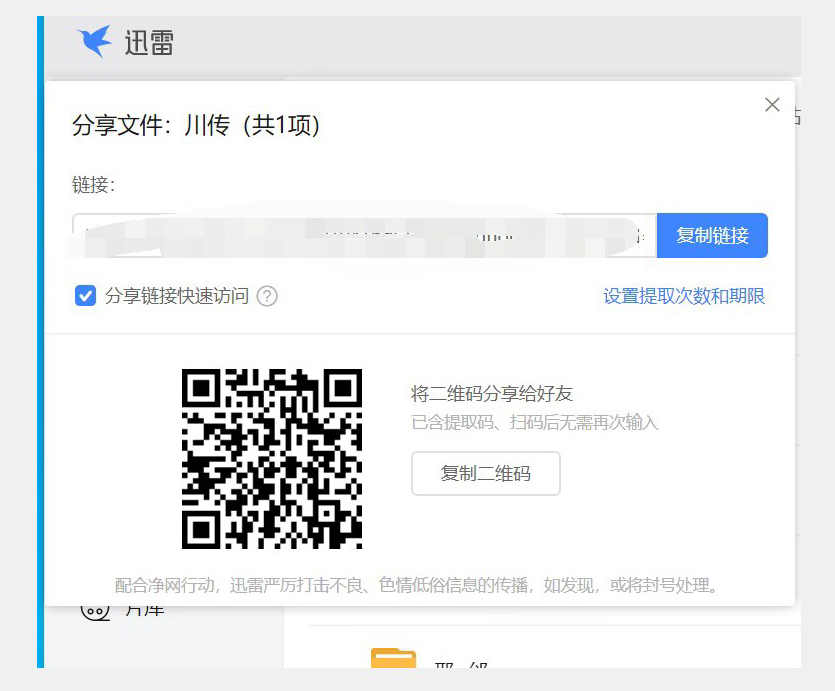Viewport: 835px width, 691px height.
Task: Click the 配合净网行动 warning notice
Action: click(x=417, y=585)
